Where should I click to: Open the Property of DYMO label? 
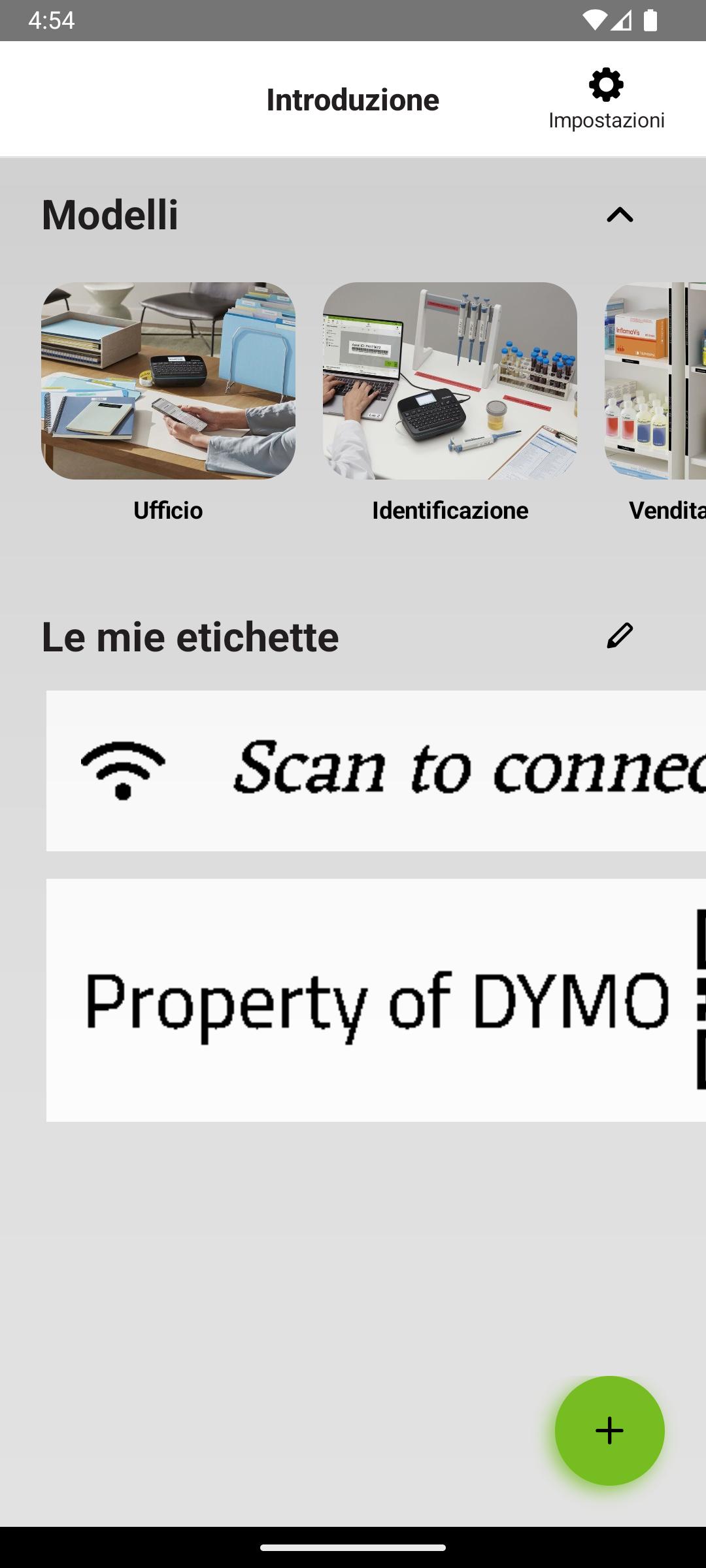pyautogui.click(x=376, y=1000)
